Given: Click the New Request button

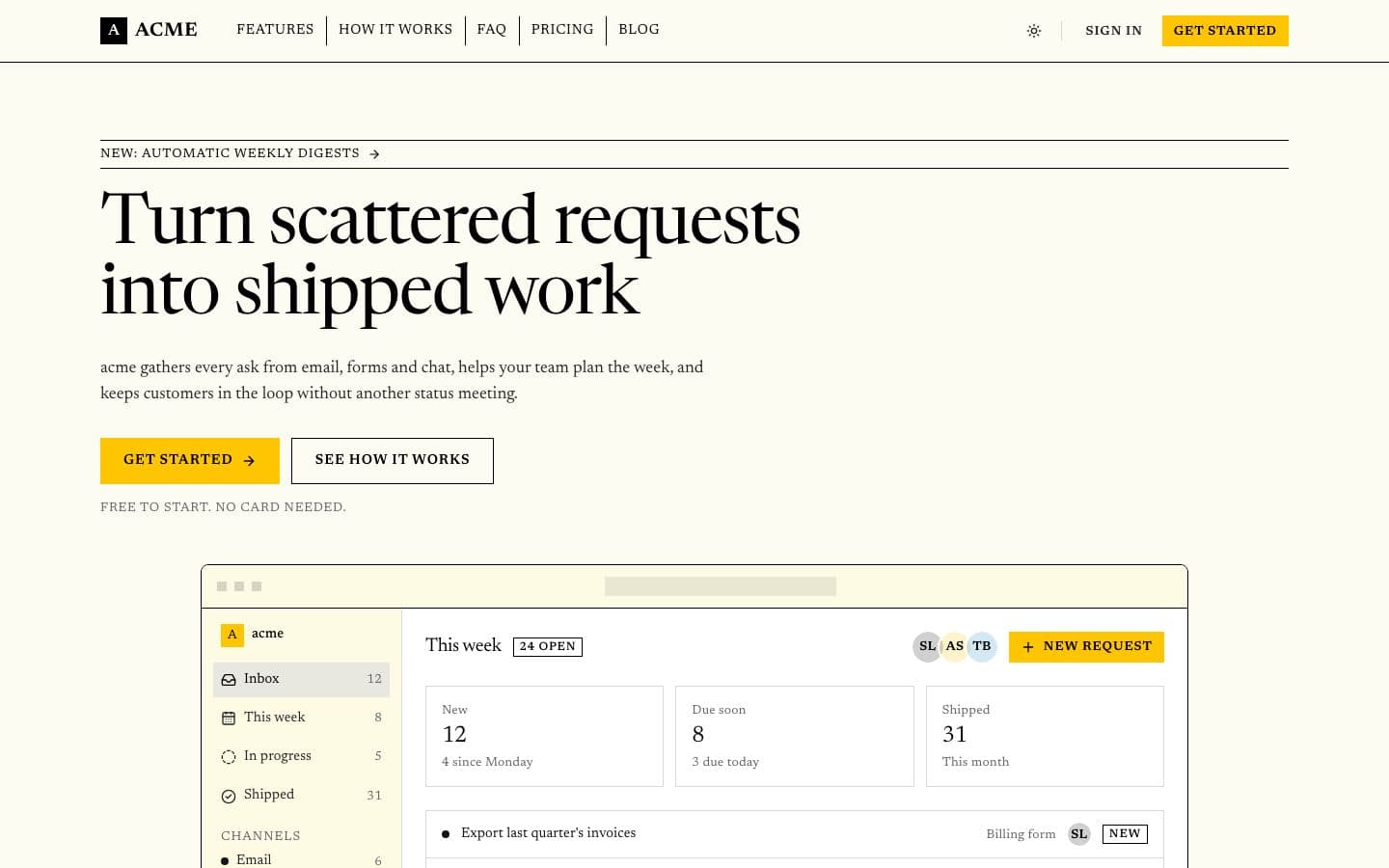Looking at the screenshot, I should 1086,647.
